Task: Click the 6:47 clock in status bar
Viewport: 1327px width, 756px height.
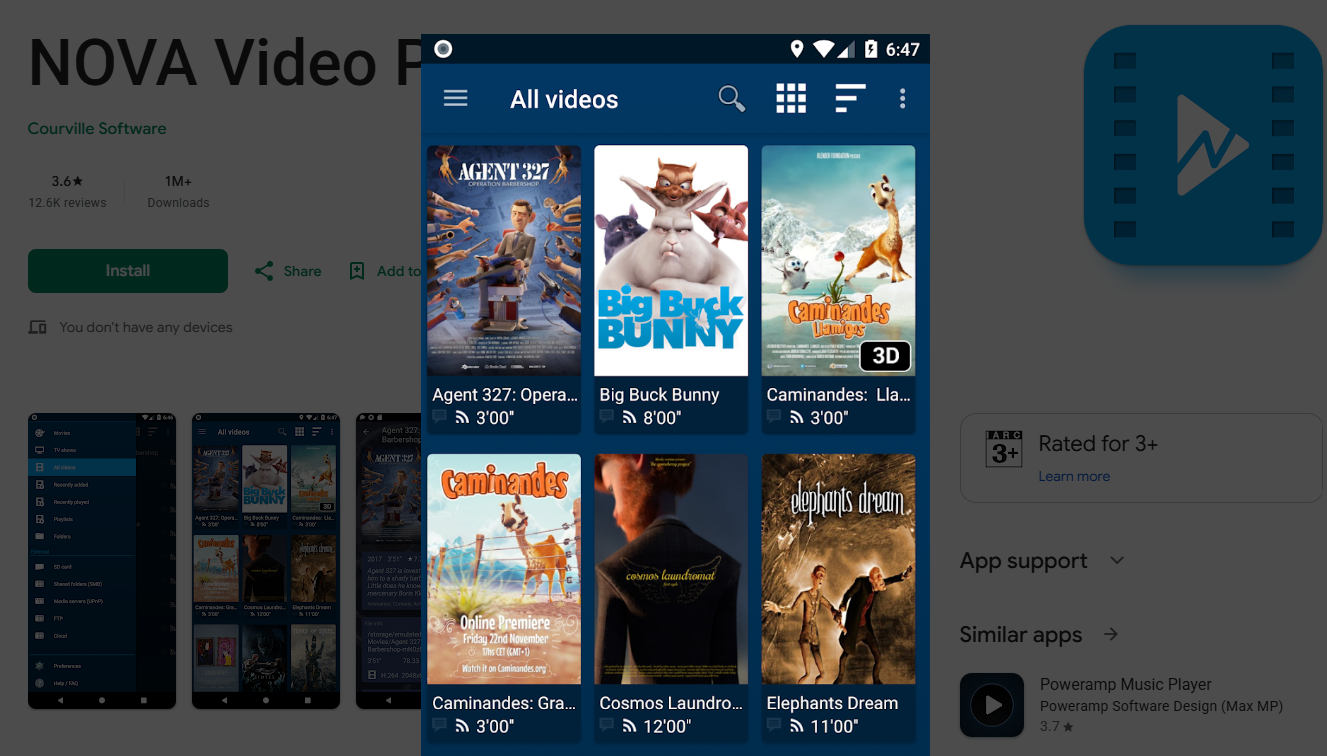Action: (x=903, y=49)
